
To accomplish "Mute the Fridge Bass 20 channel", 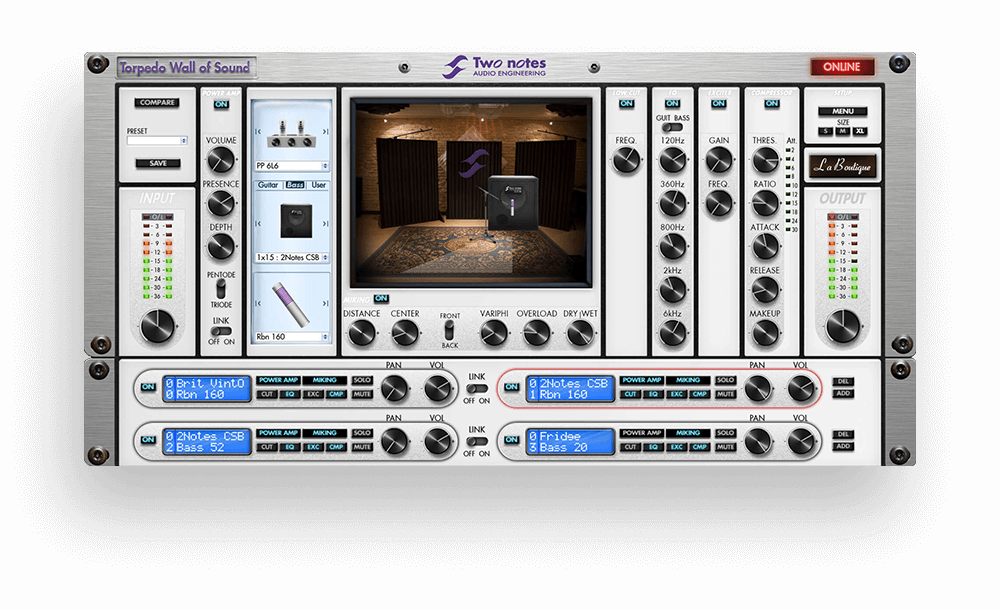I will pos(726,447).
